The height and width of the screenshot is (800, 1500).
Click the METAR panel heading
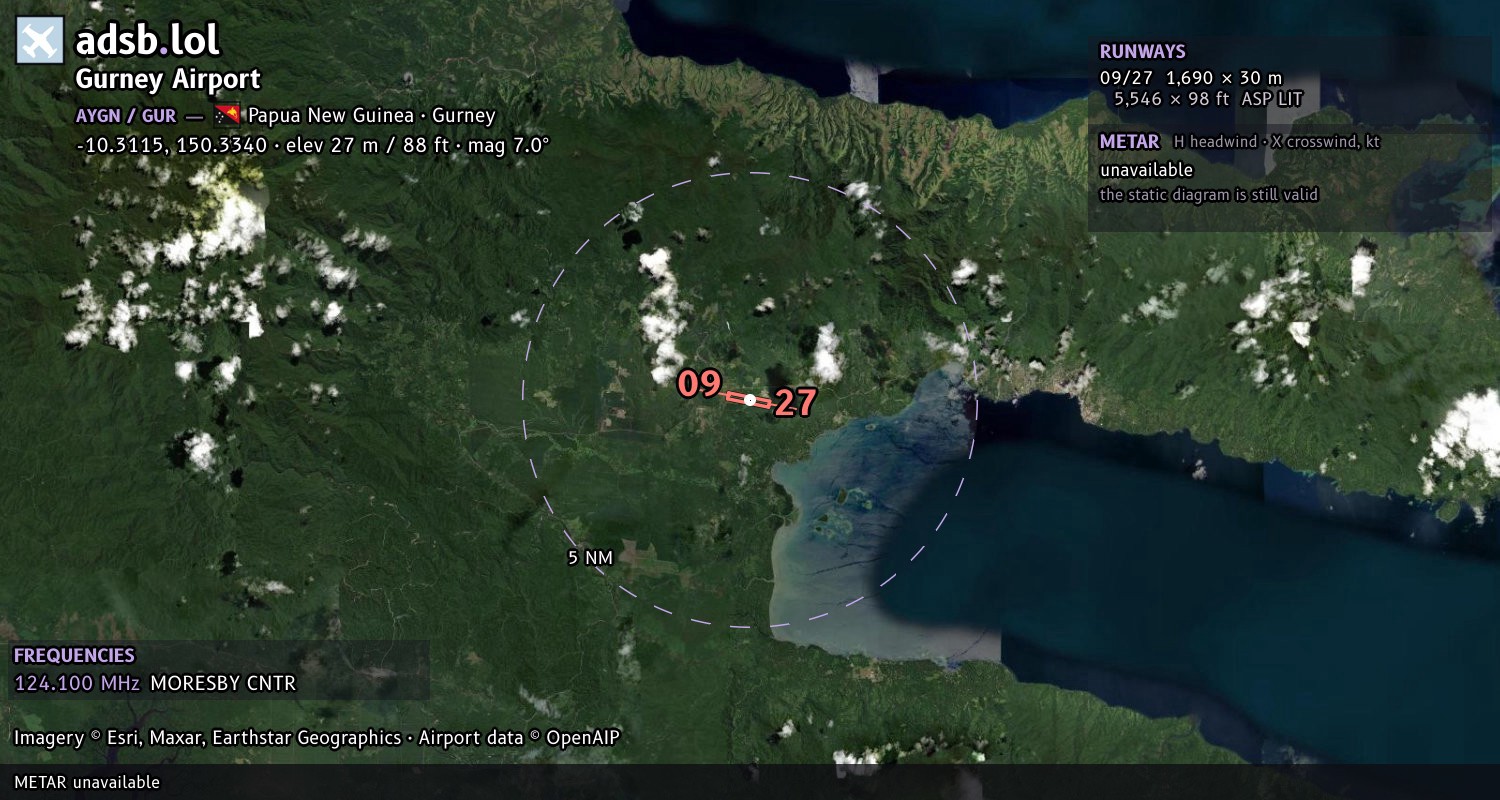click(1130, 142)
